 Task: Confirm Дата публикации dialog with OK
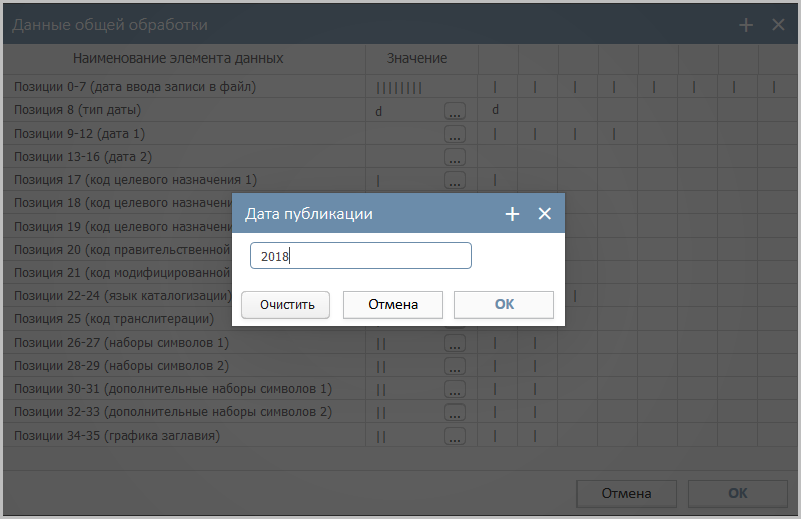click(x=504, y=305)
